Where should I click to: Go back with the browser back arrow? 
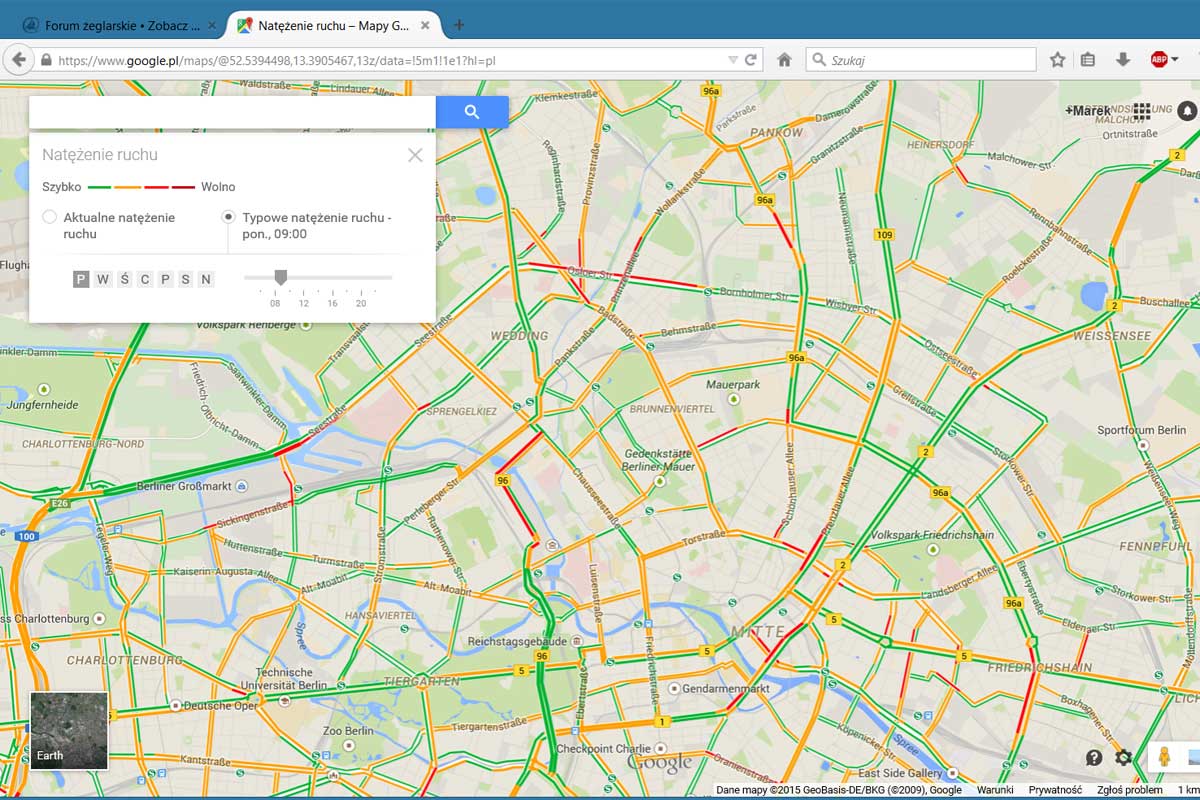pos(18,60)
